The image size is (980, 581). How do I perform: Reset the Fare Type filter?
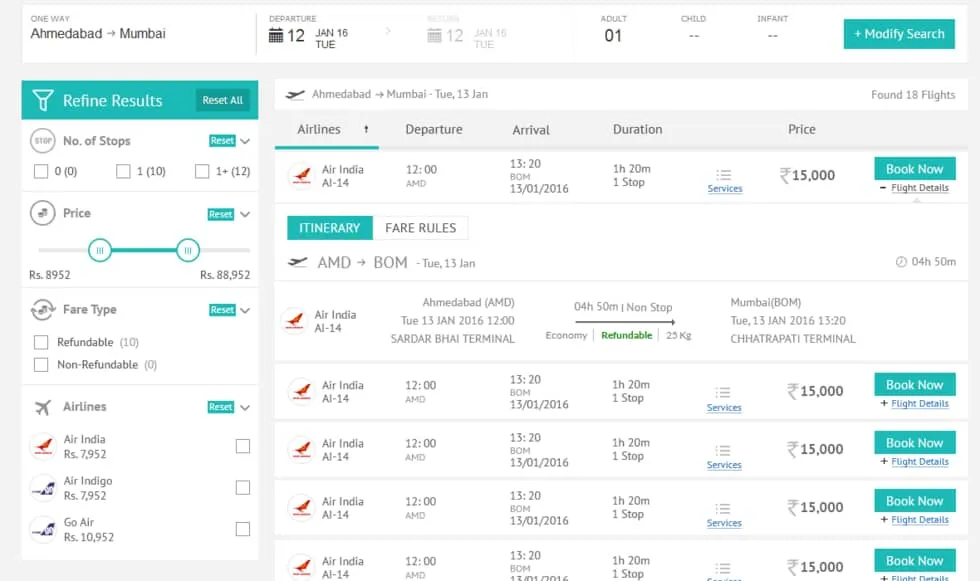click(222, 310)
